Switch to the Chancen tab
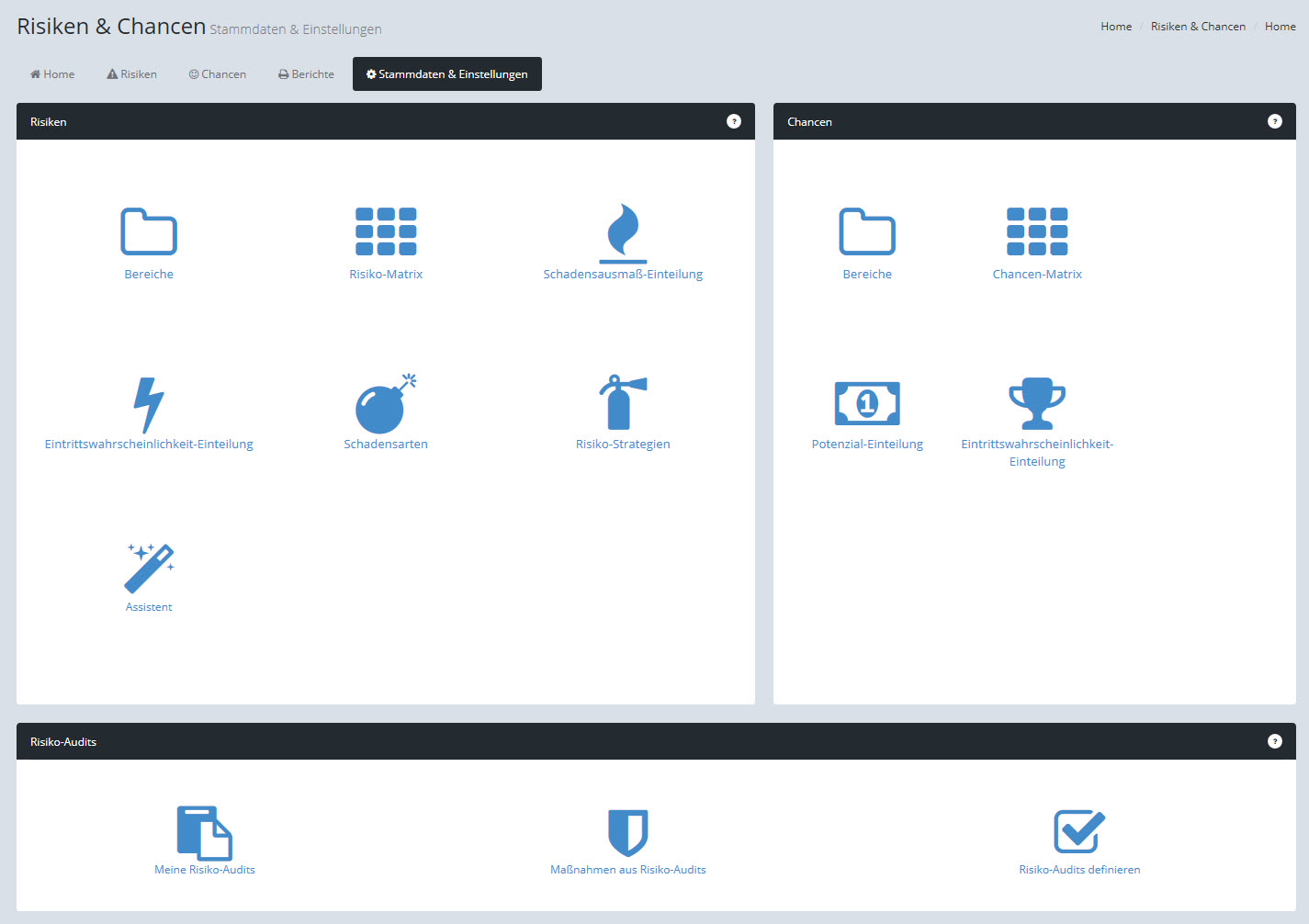Viewport: 1309px width, 924px height. 218,74
